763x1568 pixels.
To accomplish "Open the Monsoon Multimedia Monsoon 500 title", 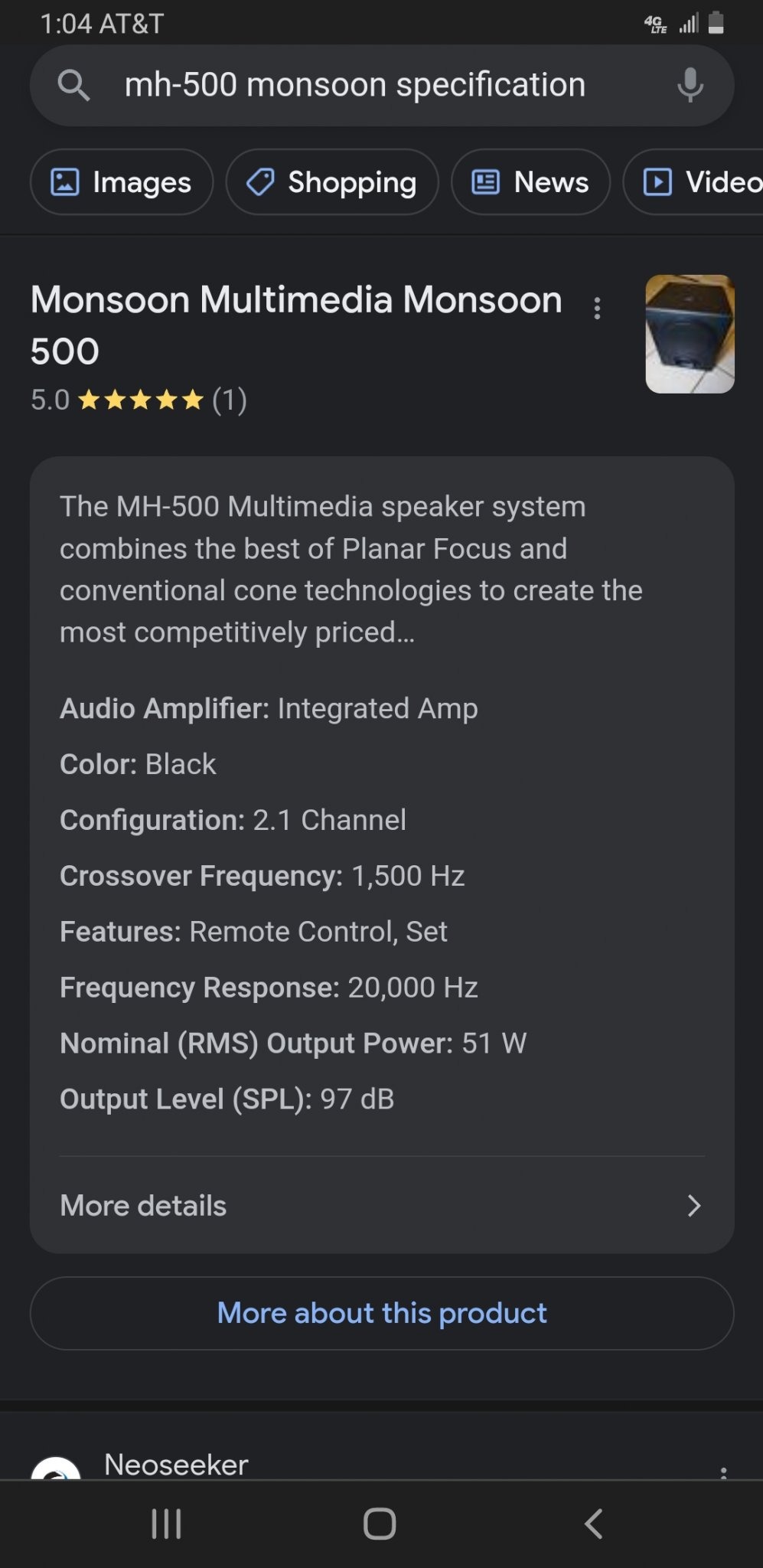I will (x=296, y=325).
